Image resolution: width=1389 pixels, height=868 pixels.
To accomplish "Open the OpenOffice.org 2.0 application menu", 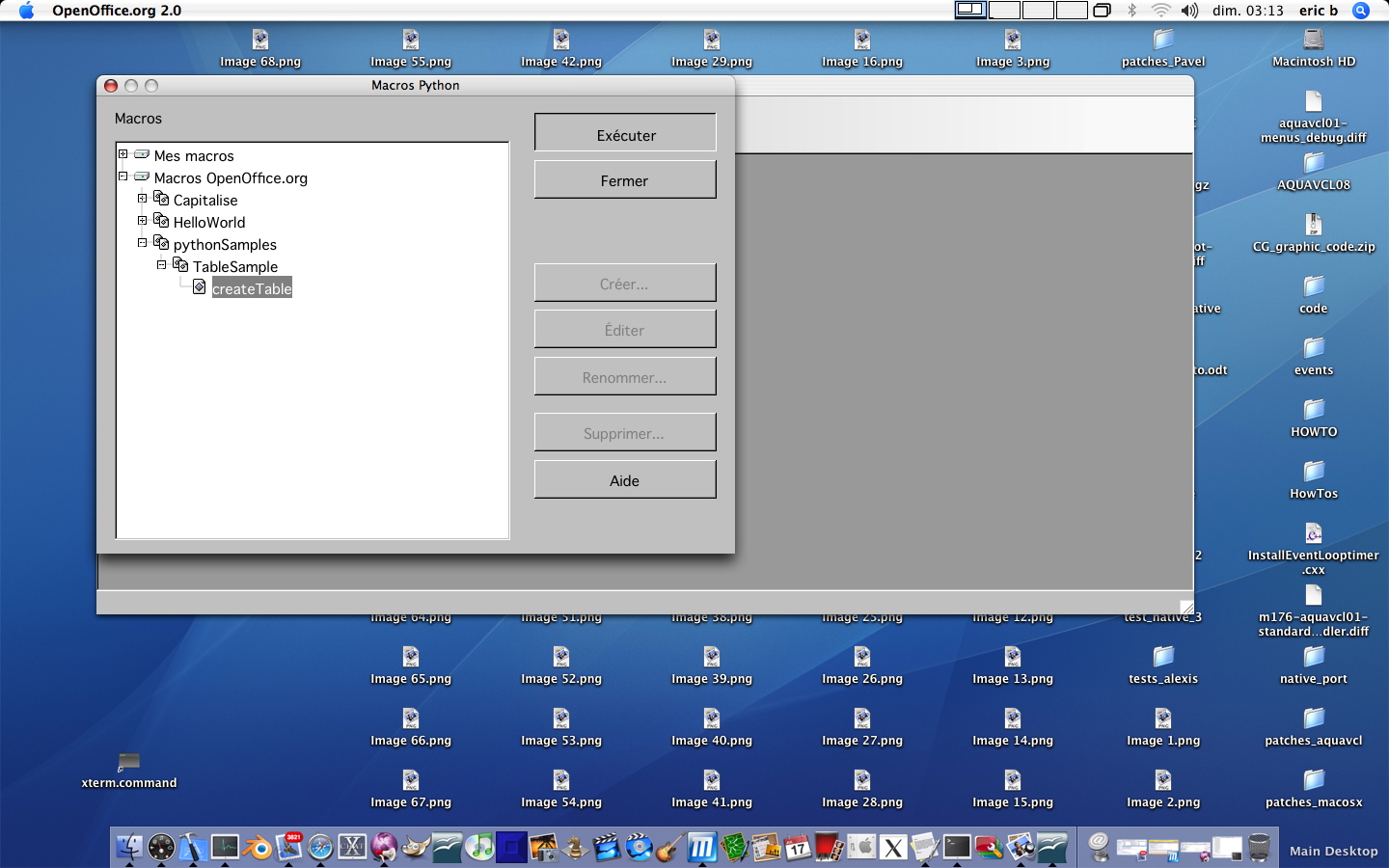I will (117, 11).
